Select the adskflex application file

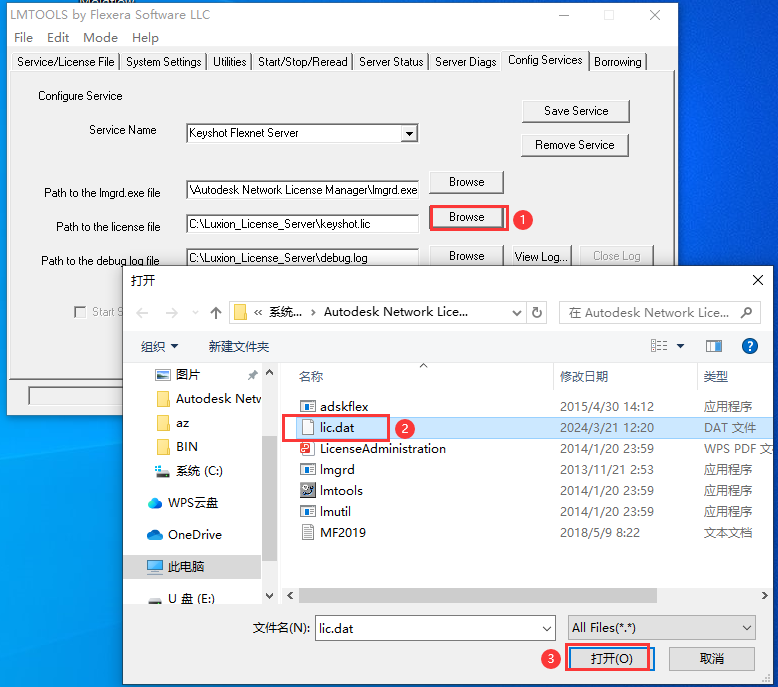point(344,407)
